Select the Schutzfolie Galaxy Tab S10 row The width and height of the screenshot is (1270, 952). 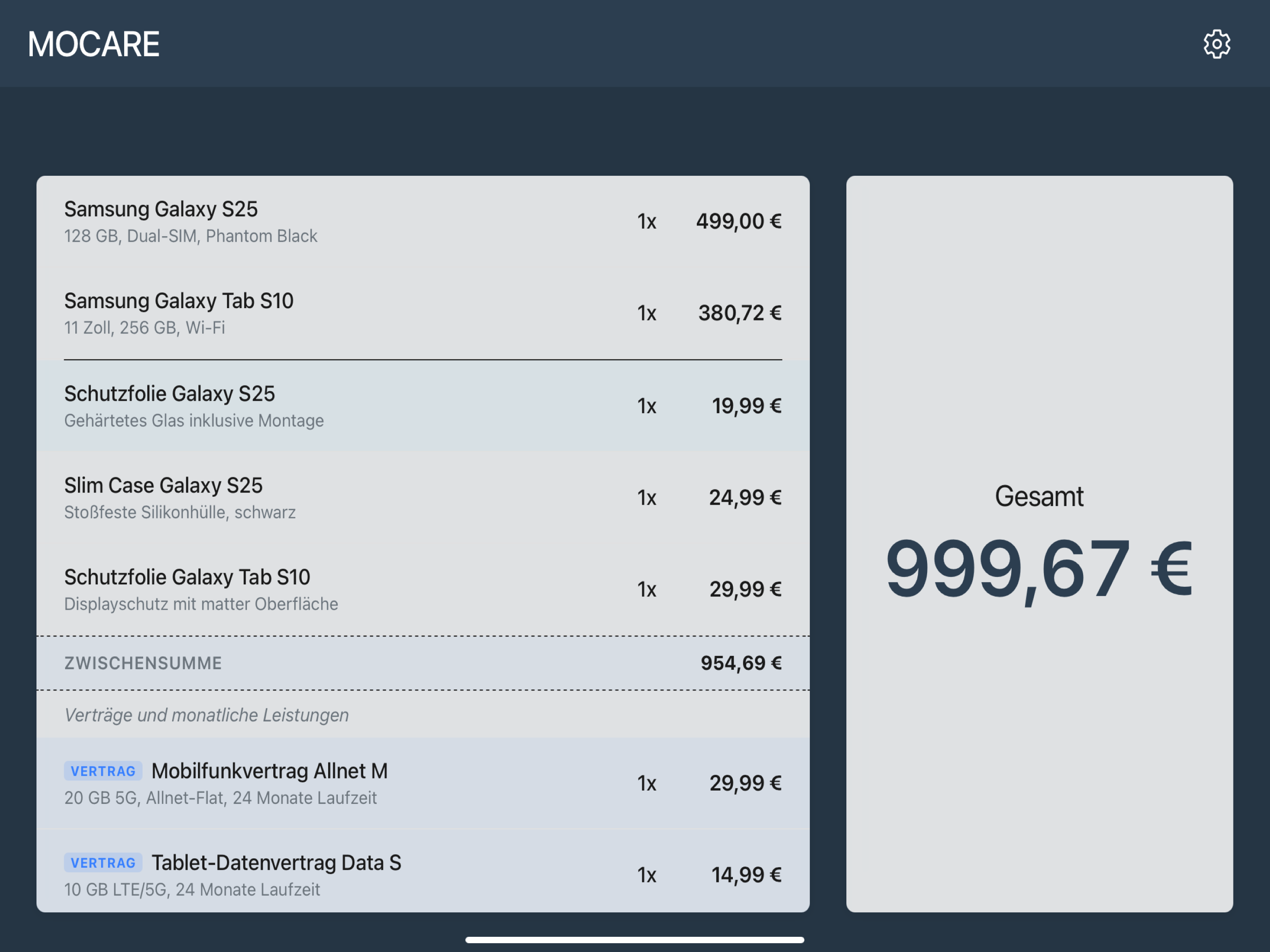(x=423, y=589)
